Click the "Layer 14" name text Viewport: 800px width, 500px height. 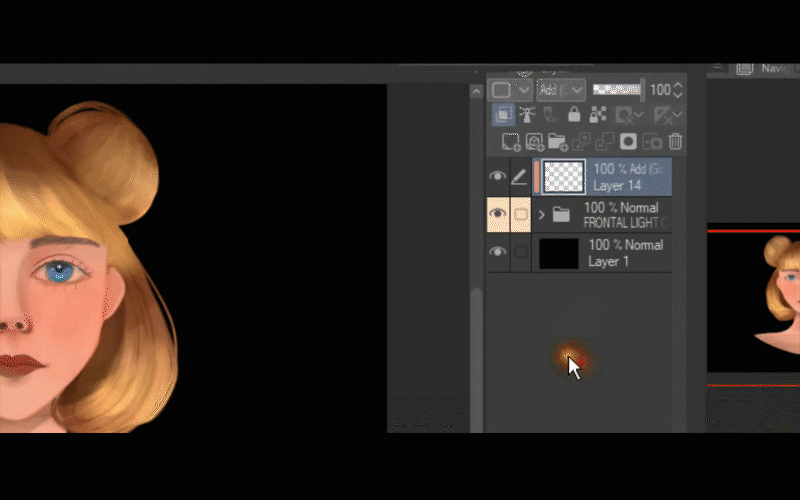tap(617, 186)
